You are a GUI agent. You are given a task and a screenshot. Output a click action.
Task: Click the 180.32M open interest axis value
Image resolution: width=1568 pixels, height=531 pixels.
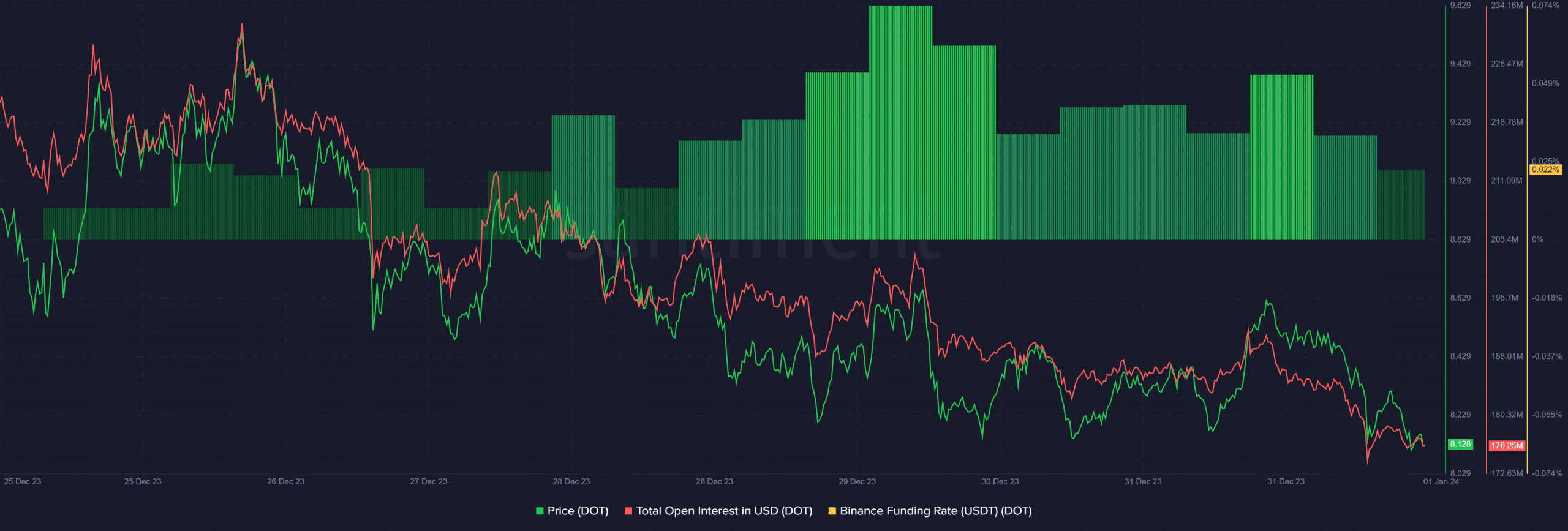click(1507, 415)
